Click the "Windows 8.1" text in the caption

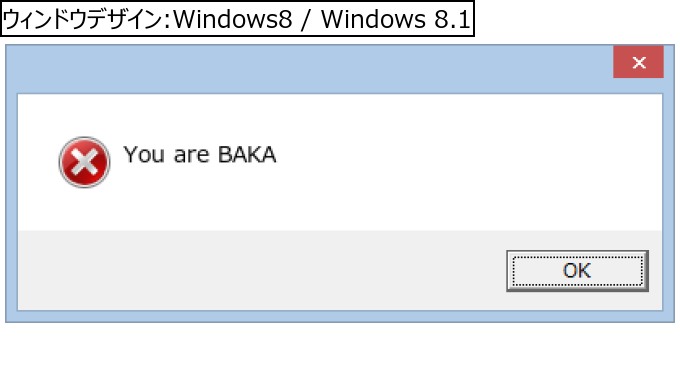(x=396, y=20)
